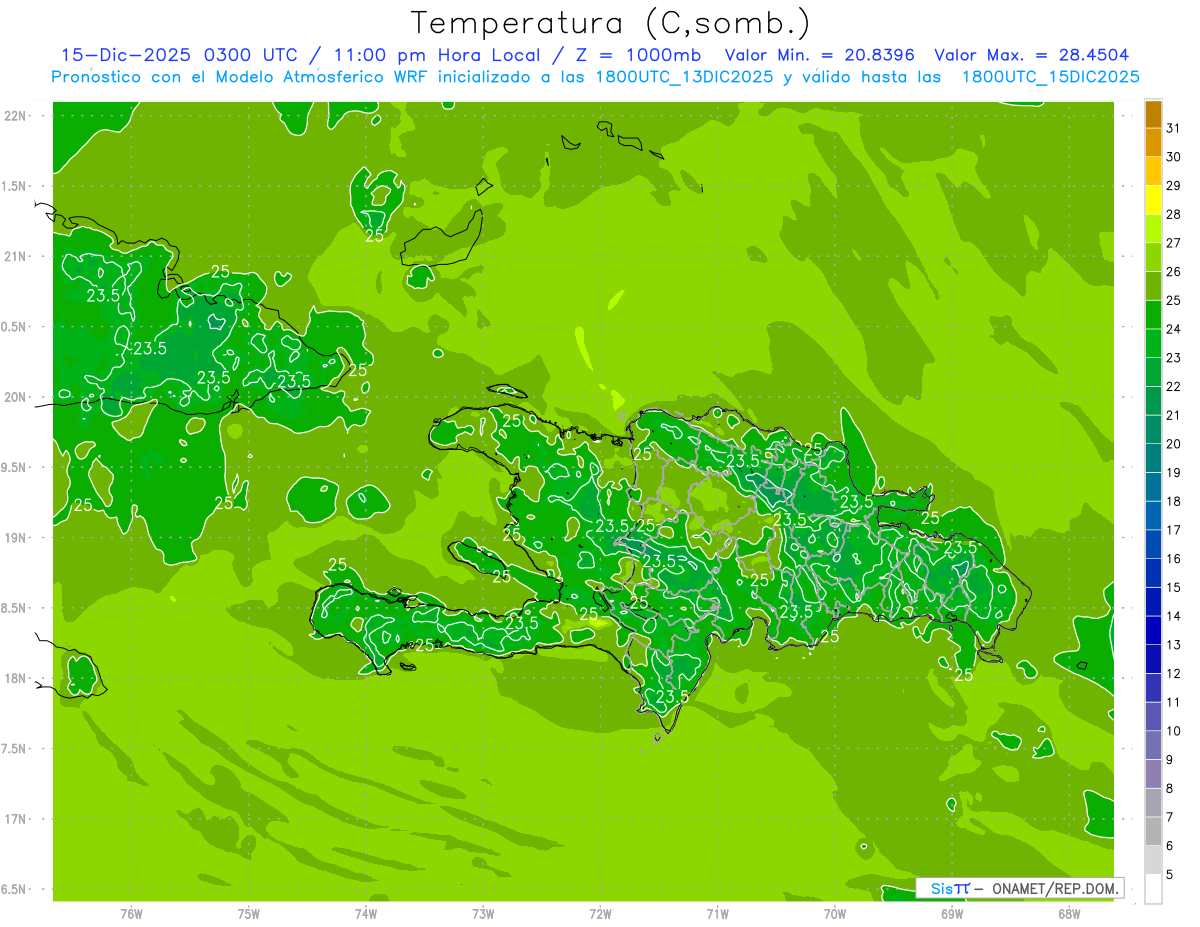Click the '19N' latitude axis label
Screen dimensions: 1200x927
[x=16, y=538]
